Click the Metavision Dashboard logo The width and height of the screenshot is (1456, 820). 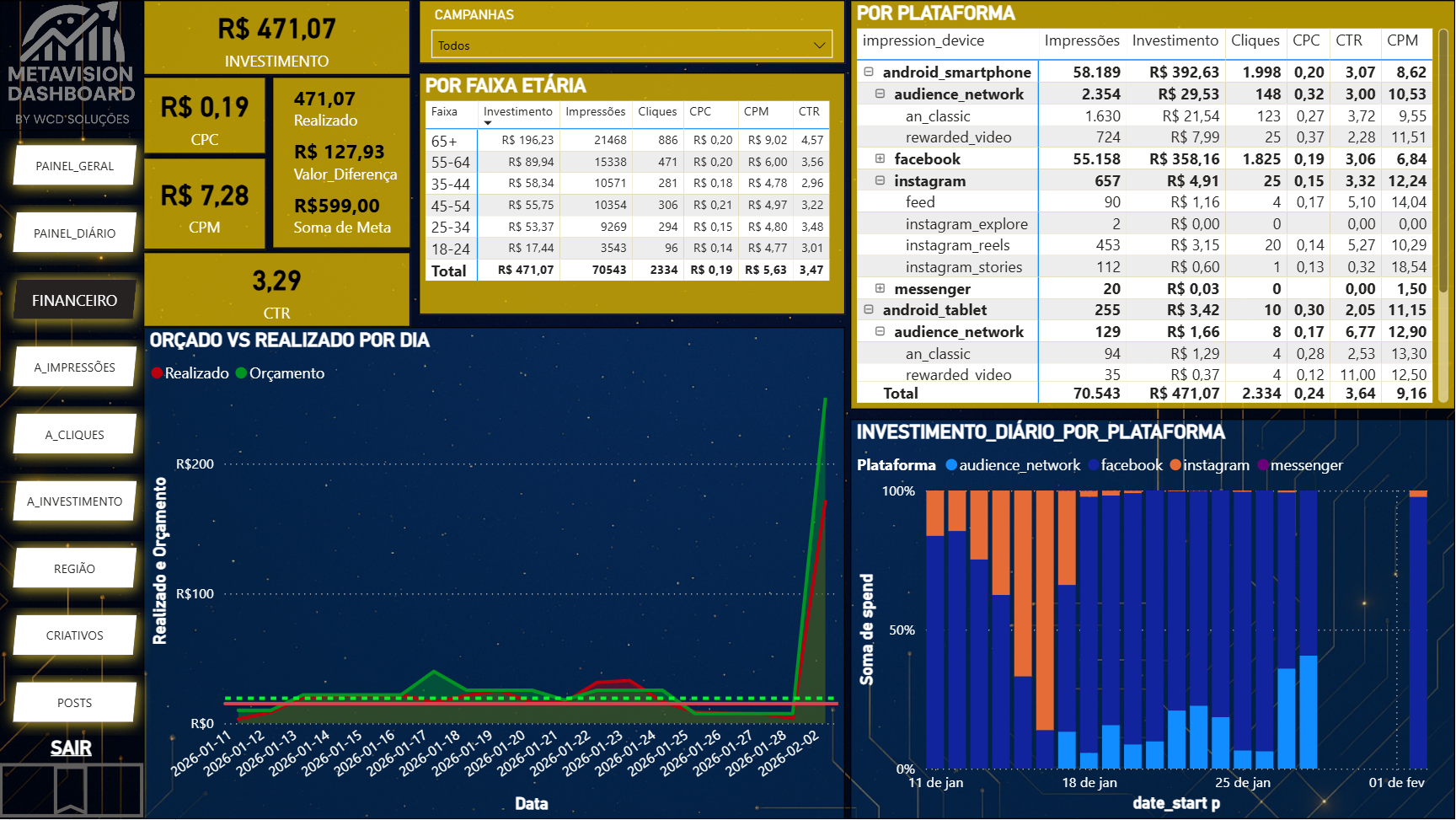coord(72,64)
